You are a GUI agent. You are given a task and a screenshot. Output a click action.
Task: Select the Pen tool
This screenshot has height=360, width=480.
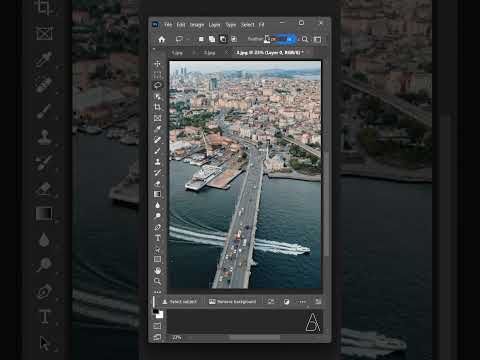click(157, 227)
